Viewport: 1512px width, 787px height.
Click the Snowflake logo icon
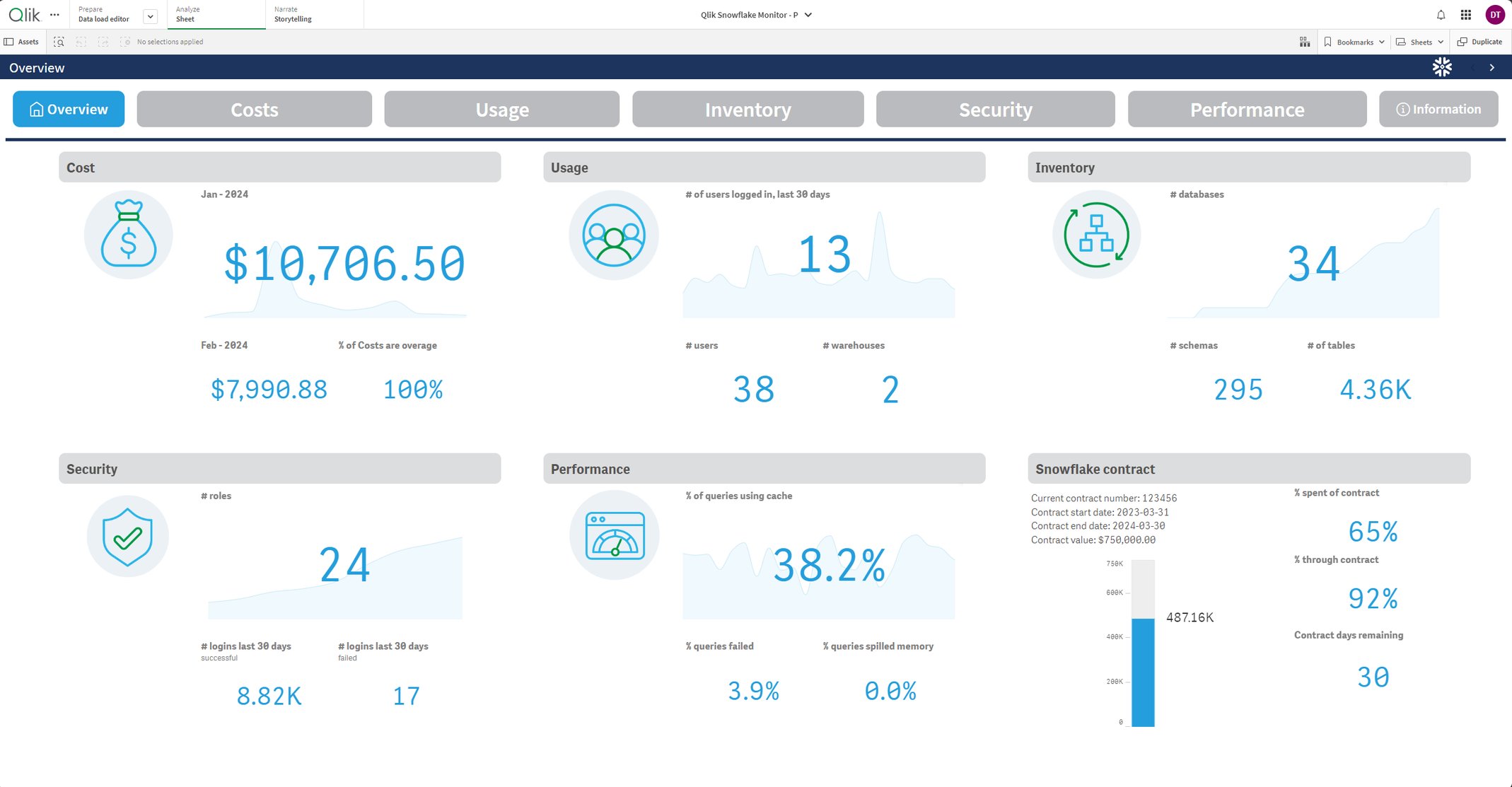1442,67
